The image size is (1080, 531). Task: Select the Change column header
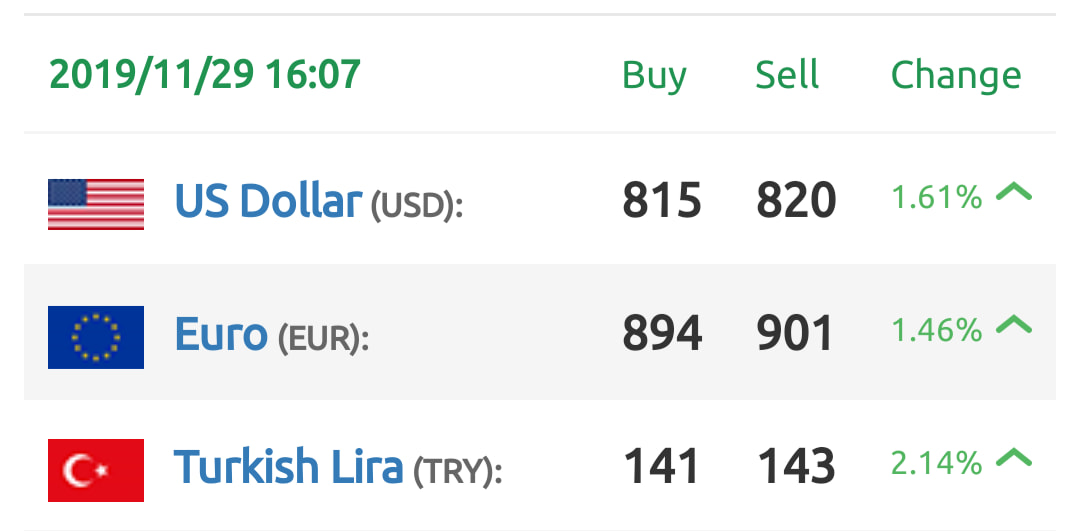[956, 76]
